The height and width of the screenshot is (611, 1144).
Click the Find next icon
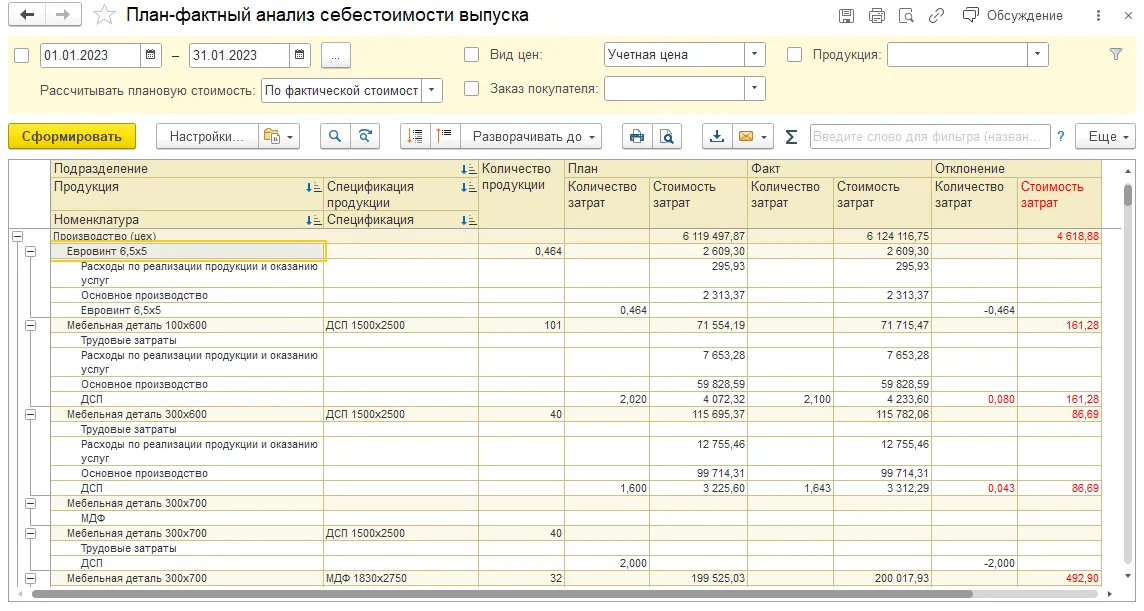[x=365, y=137]
